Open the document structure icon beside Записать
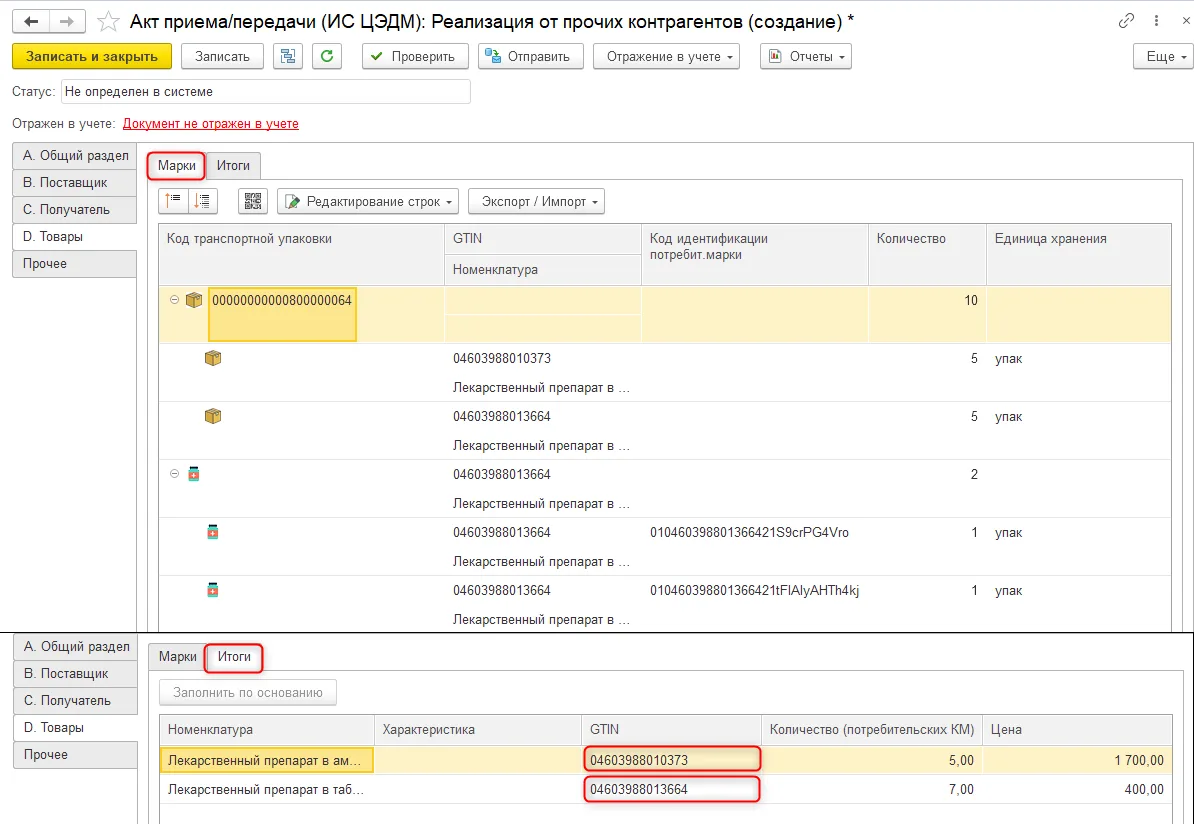This screenshot has width=1194, height=824. click(288, 56)
